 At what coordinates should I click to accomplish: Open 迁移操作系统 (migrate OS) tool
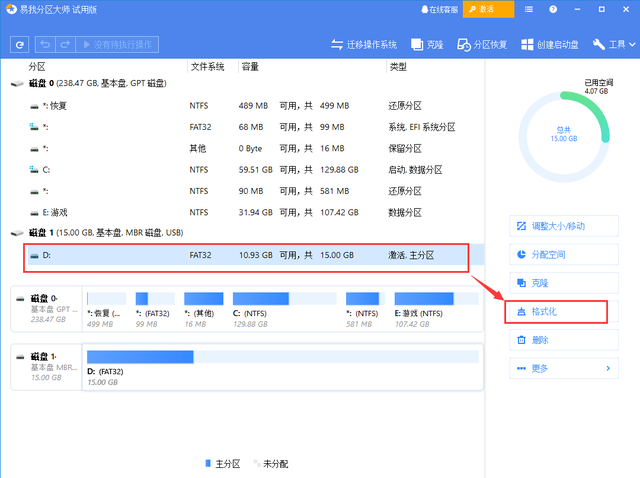[x=364, y=45]
